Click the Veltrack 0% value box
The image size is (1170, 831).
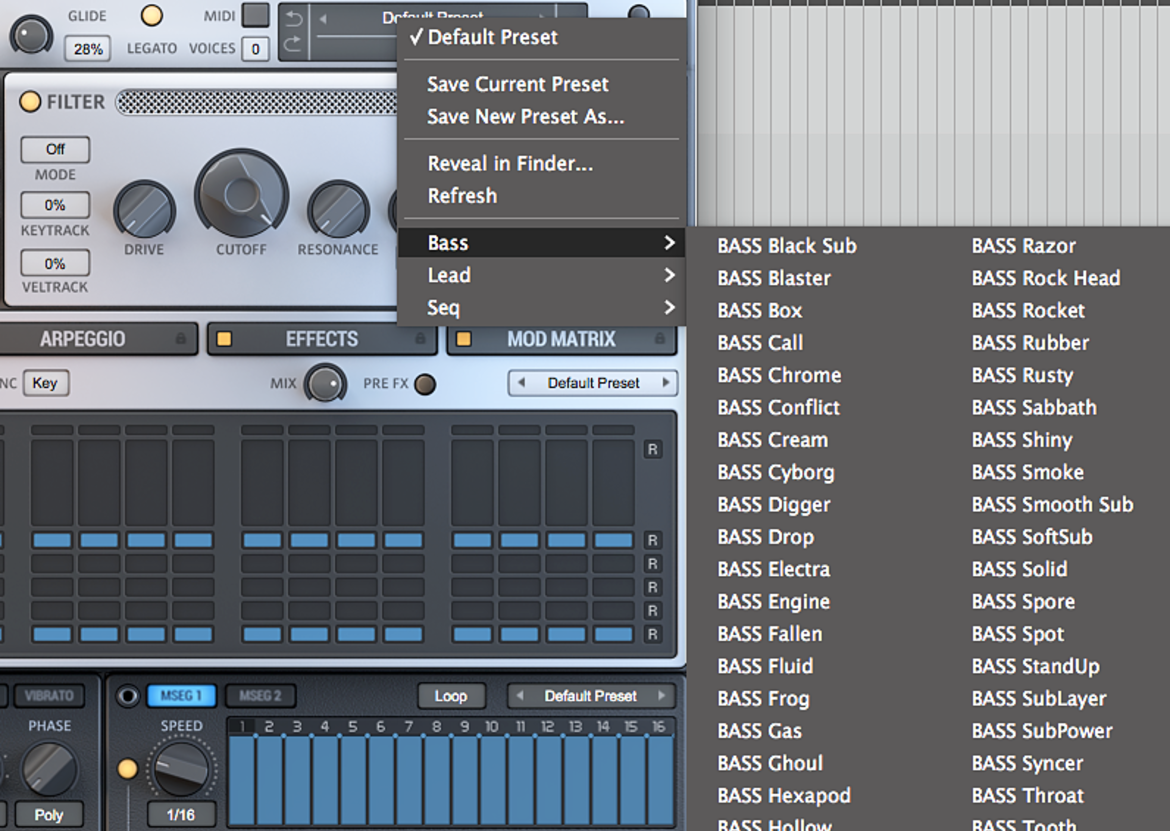pos(55,263)
